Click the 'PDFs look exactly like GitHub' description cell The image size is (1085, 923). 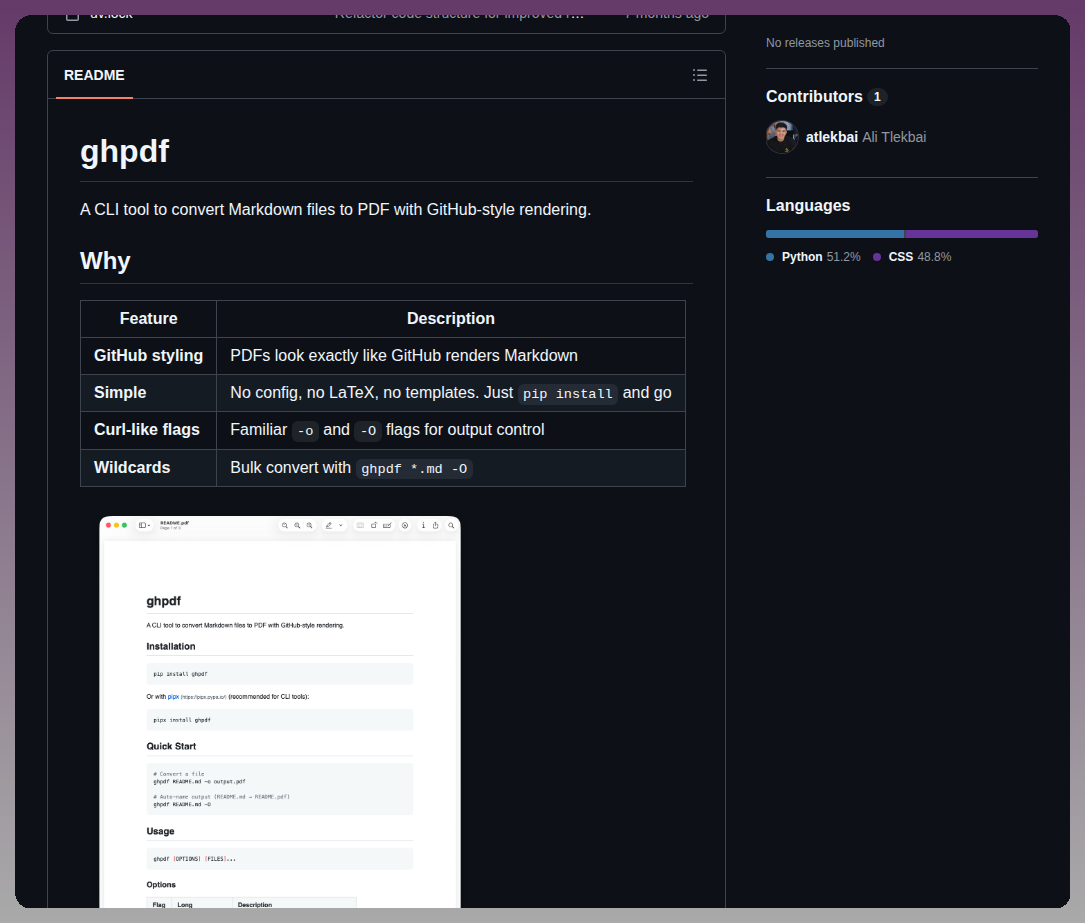pyautogui.click(x=450, y=356)
